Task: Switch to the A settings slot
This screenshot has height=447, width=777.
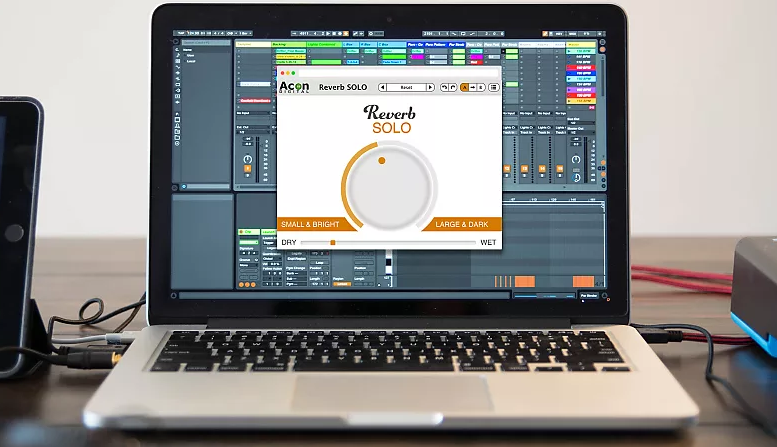Action: [464, 87]
